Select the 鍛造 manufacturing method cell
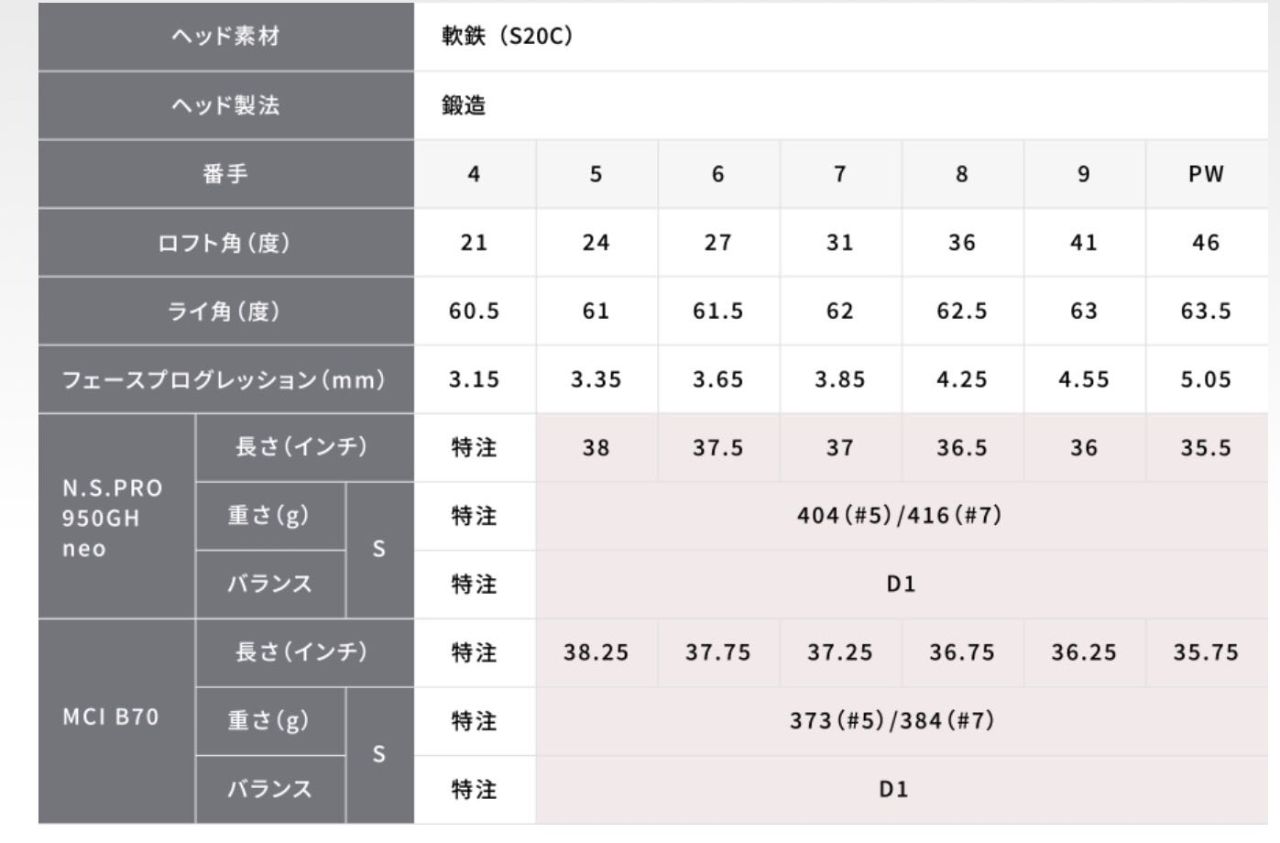This screenshot has width=1280, height=843. click(x=464, y=106)
